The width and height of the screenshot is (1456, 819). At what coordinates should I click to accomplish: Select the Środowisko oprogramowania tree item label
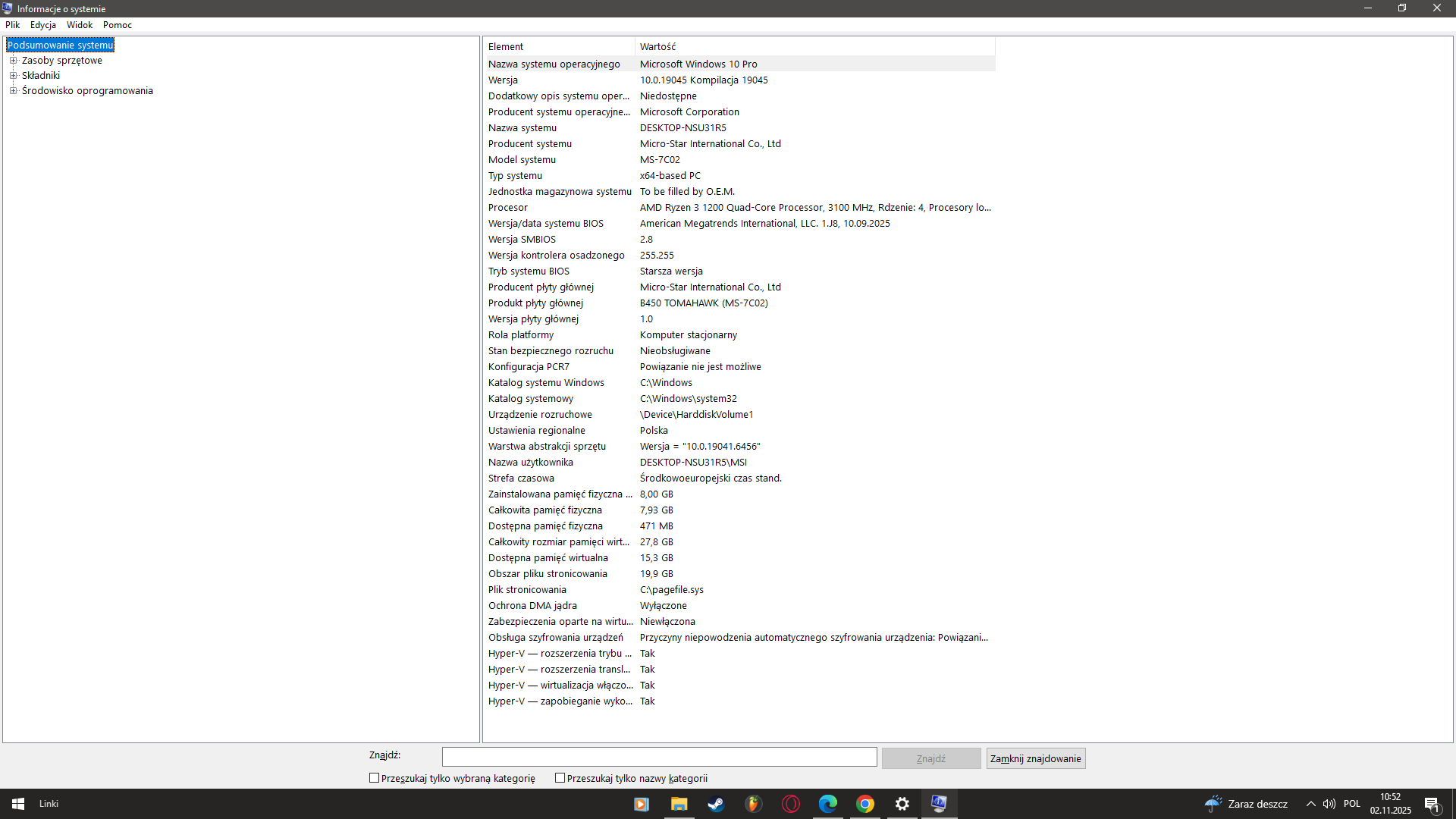pyautogui.click(x=87, y=91)
